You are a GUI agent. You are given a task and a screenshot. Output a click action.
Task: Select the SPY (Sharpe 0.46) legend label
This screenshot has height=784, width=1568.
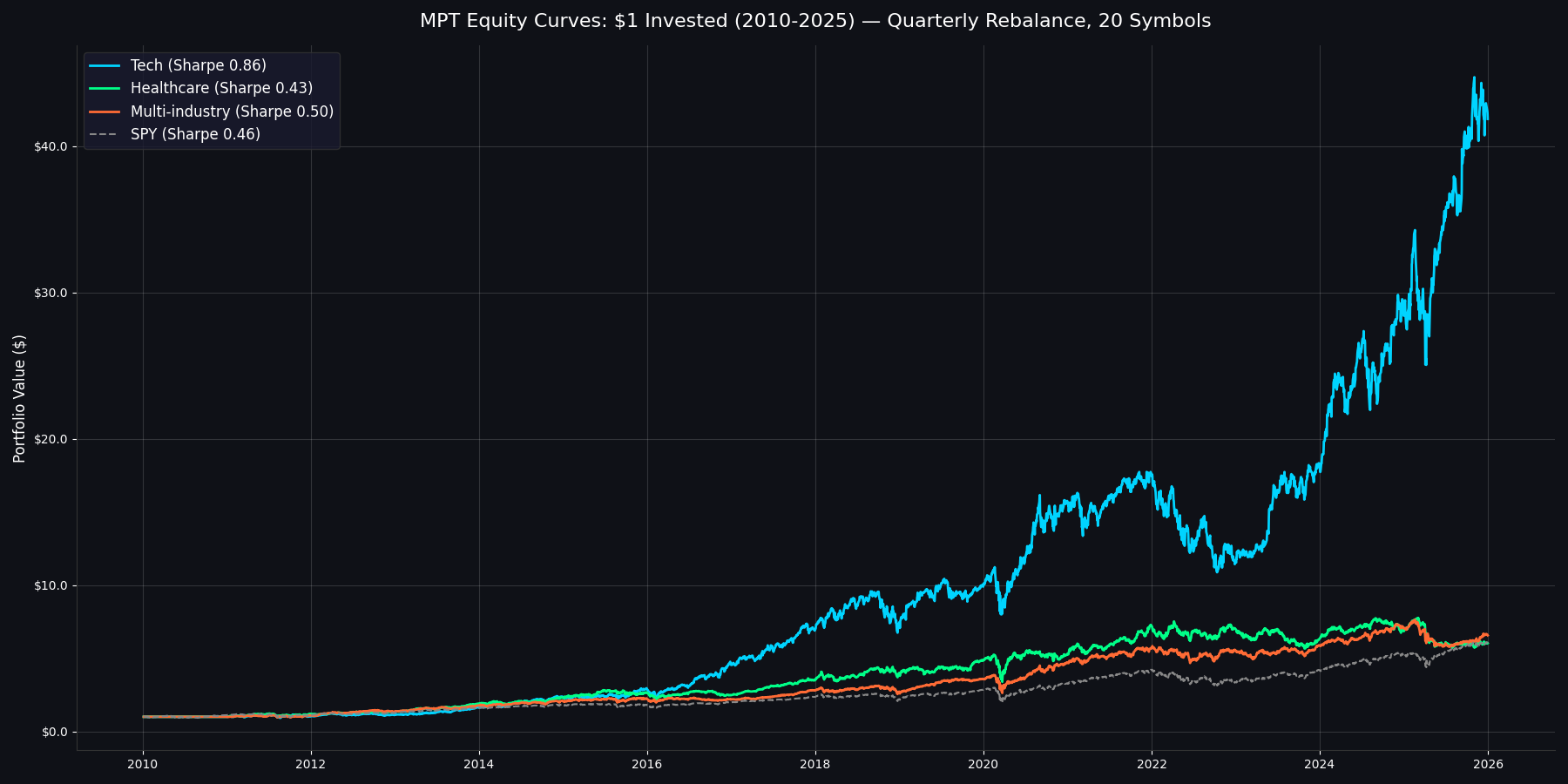tap(195, 134)
